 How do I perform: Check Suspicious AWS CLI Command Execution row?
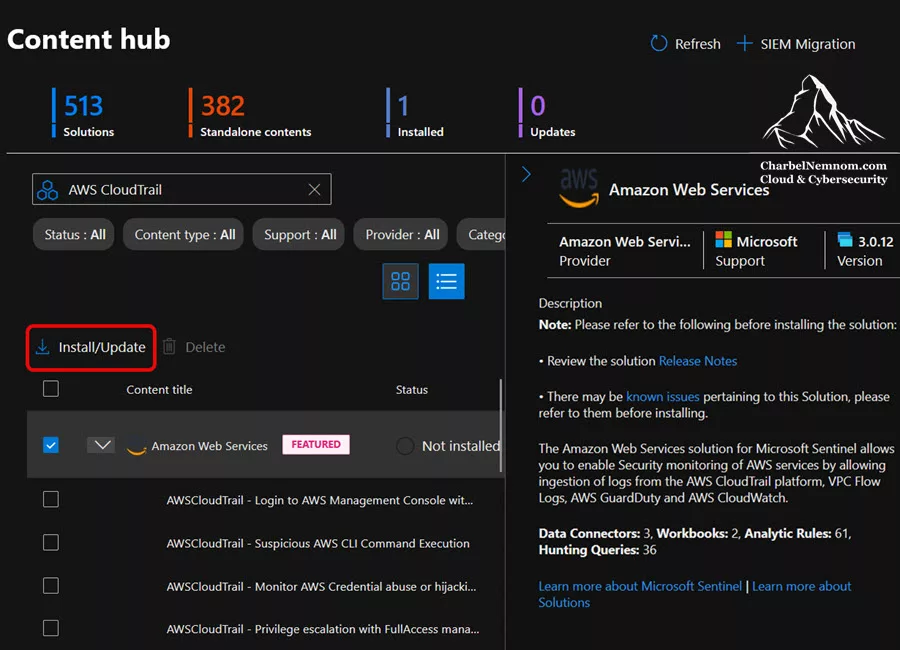coord(51,542)
